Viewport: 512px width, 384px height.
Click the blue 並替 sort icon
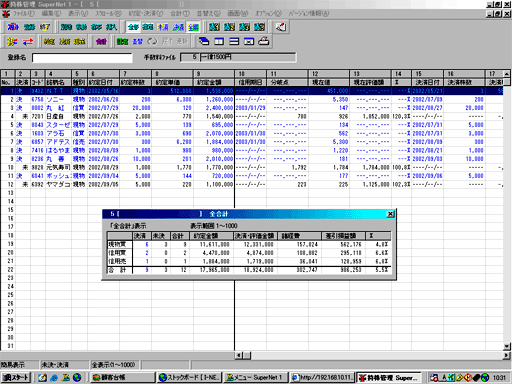pos(137,41)
